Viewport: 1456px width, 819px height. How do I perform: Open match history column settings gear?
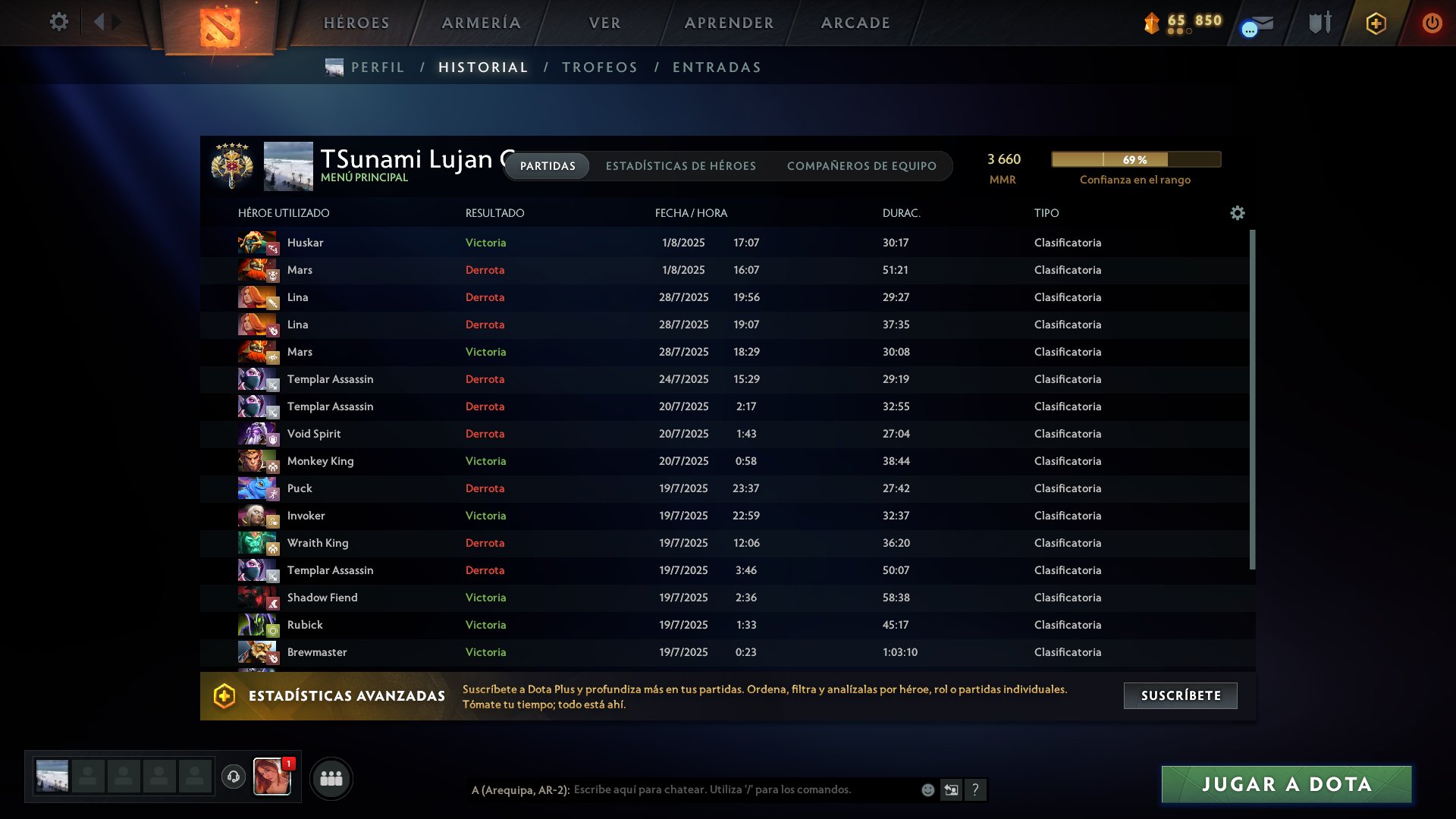click(1238, 213)
